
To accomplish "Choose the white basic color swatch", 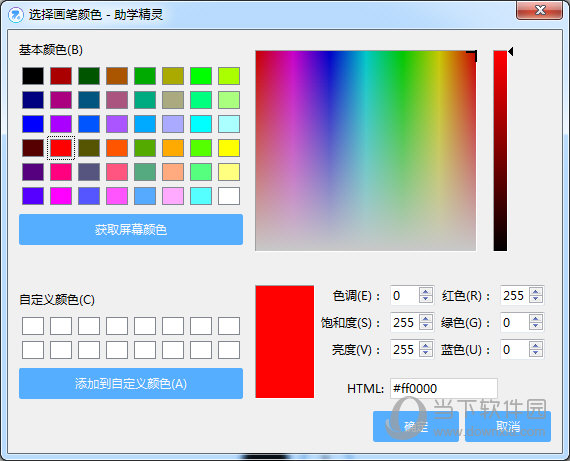I will point(229,196).
